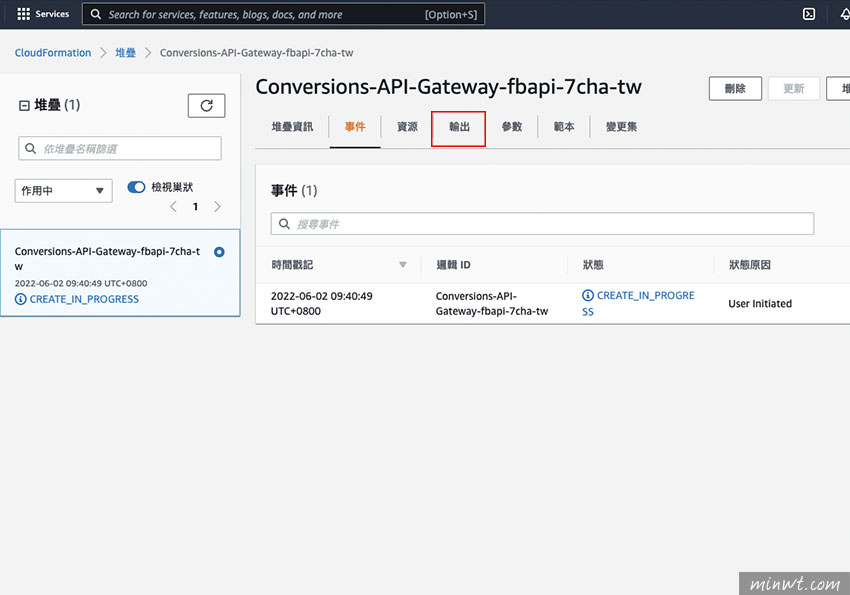
Task: Switch to the 輸出 tab
Action: pos(459,127)
